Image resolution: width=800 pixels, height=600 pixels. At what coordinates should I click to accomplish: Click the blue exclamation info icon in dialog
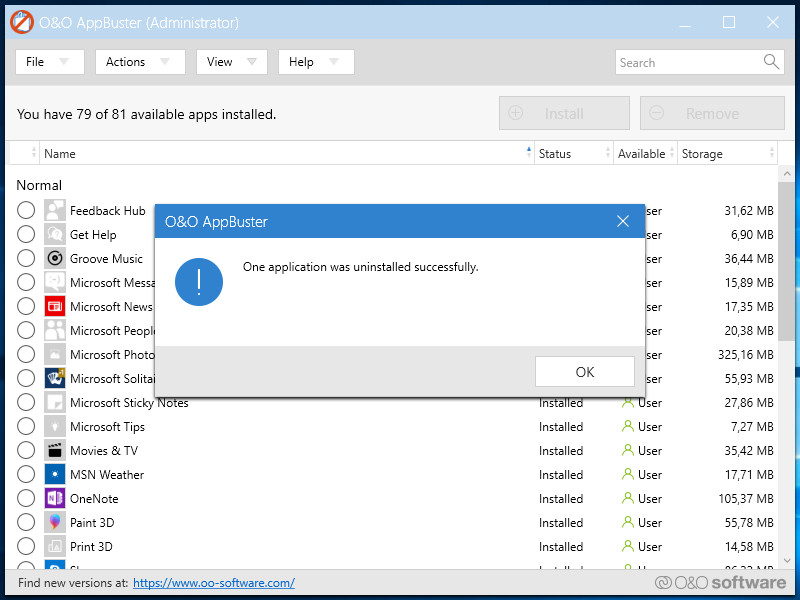[x=198, y=282]
